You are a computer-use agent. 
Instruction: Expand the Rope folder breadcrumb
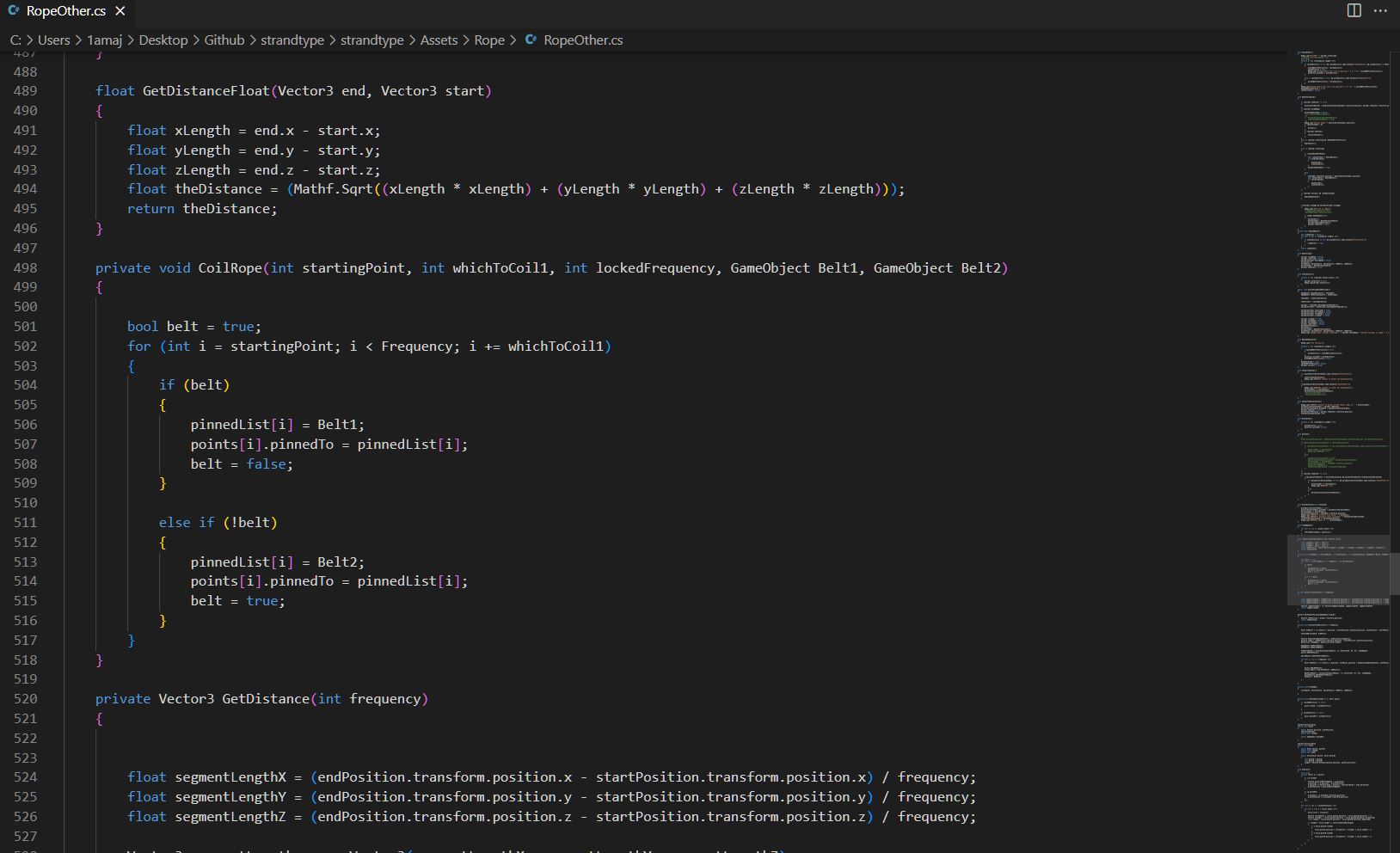489,40
